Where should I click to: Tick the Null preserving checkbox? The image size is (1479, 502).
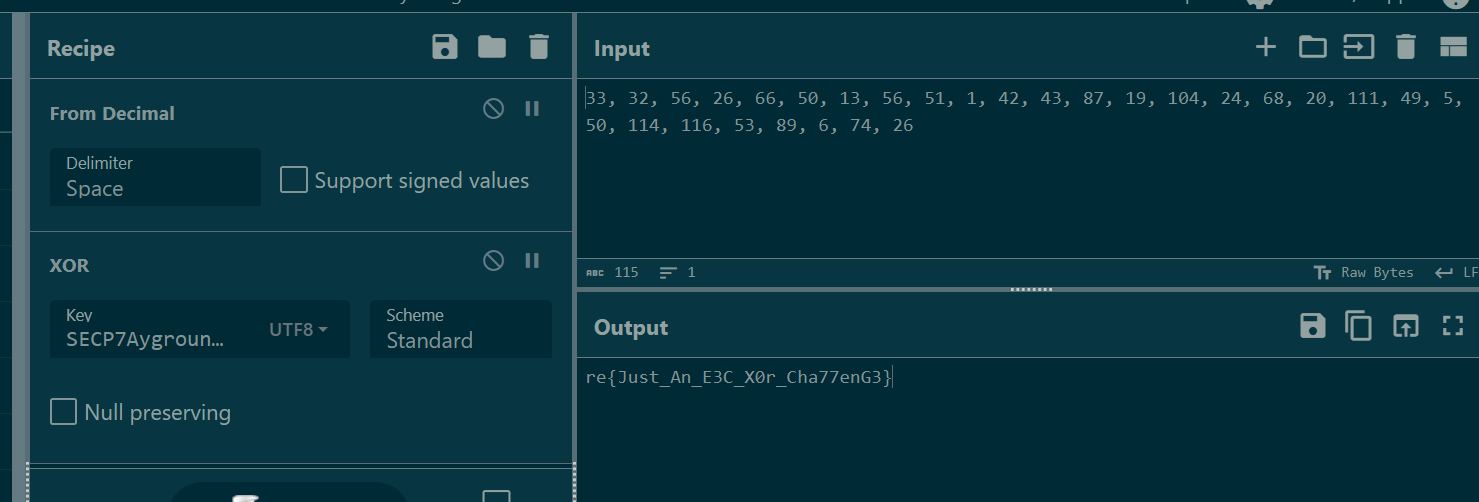coord(64,412)
